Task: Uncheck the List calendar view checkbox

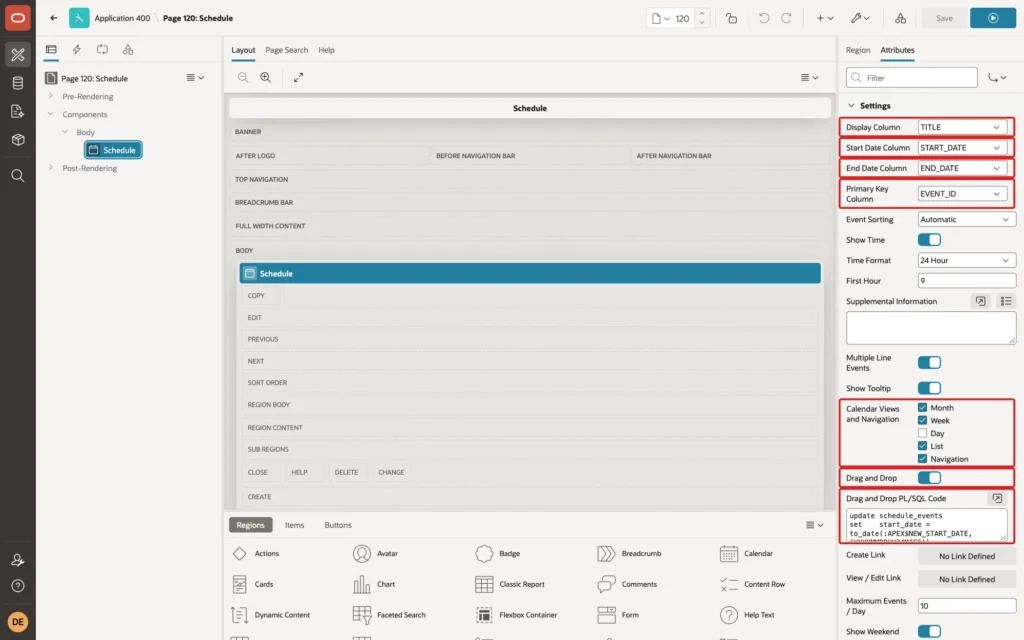Action: [923, 446]
